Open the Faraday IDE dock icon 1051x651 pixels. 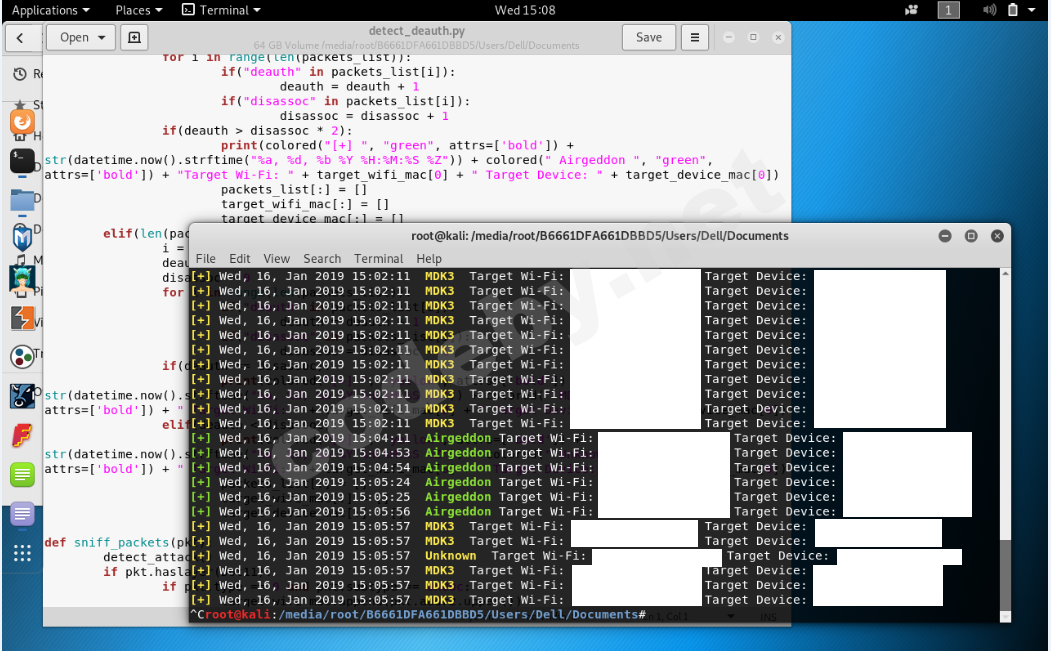click(x=22, y=435)
